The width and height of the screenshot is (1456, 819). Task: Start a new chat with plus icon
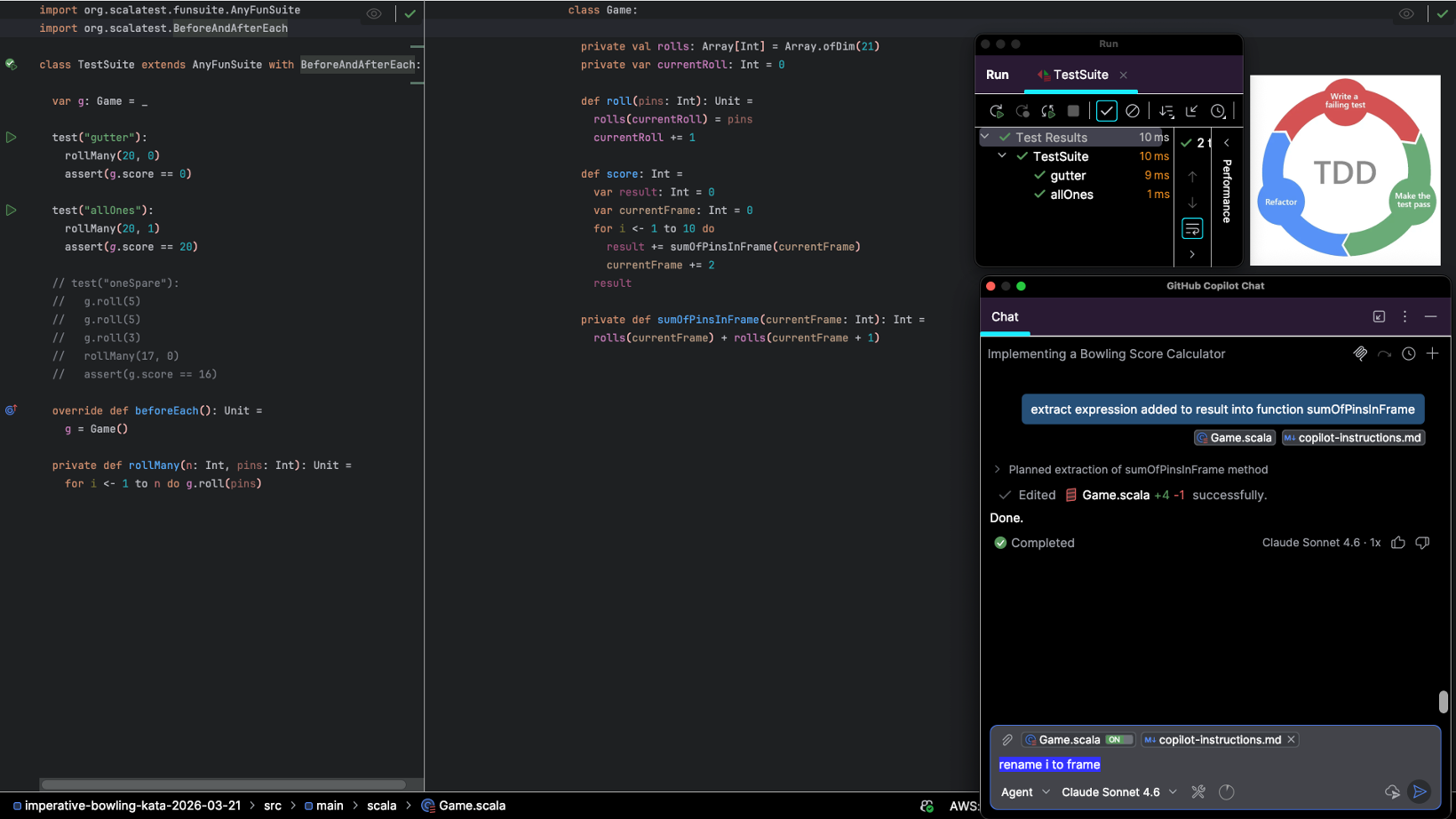pos(1432,354)
